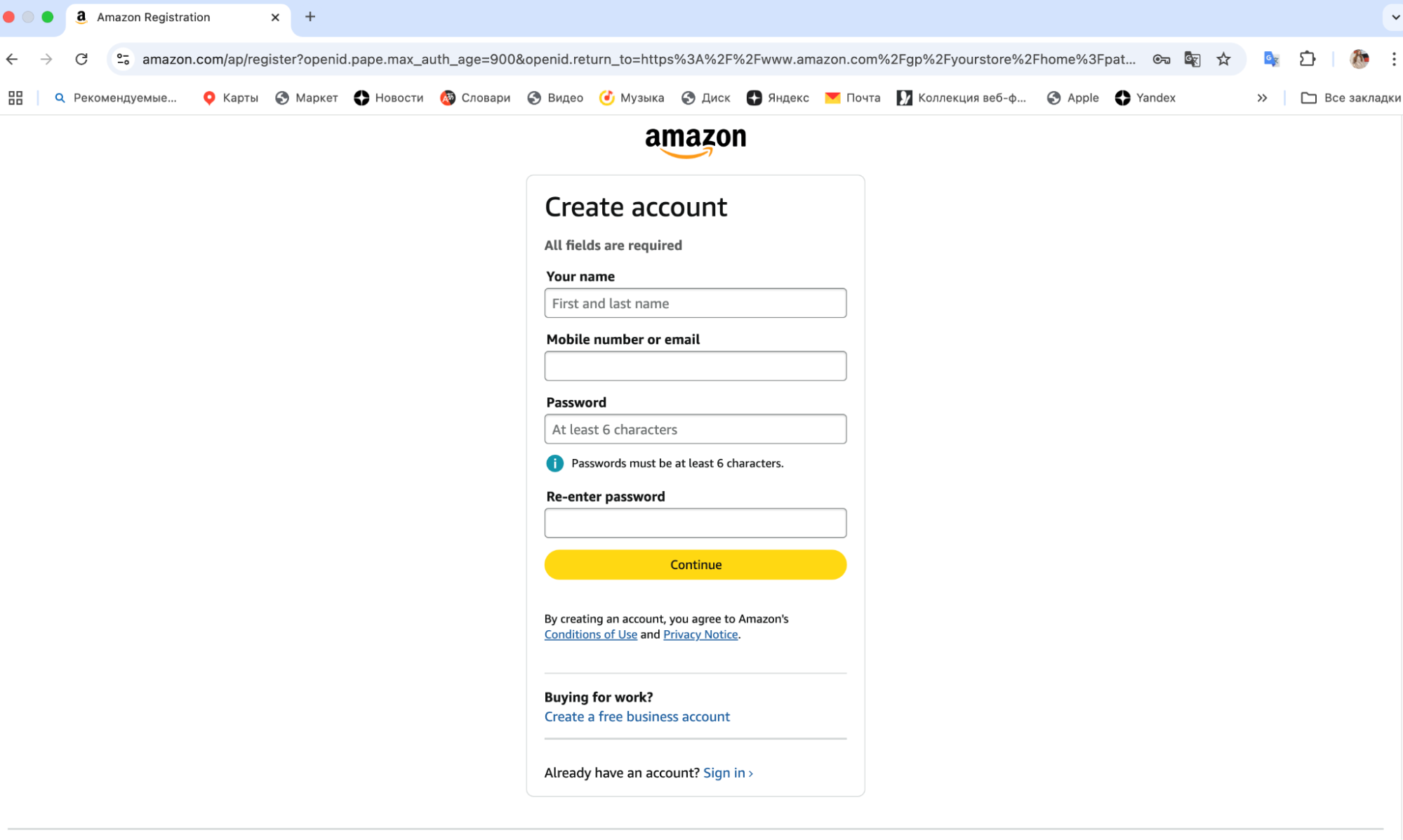Focus the Your name input field
1403x840 pixels.
pos(695,303)
